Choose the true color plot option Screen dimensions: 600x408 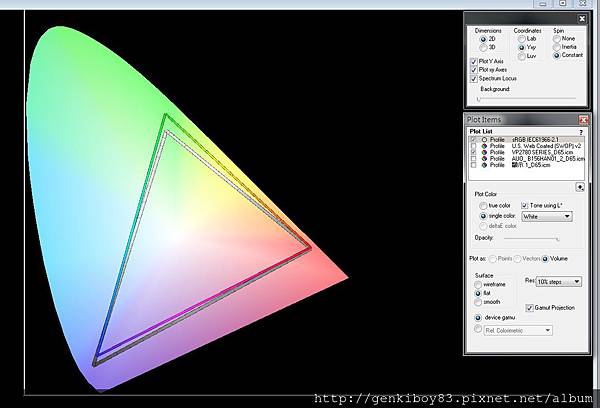[x=483, y=206]
